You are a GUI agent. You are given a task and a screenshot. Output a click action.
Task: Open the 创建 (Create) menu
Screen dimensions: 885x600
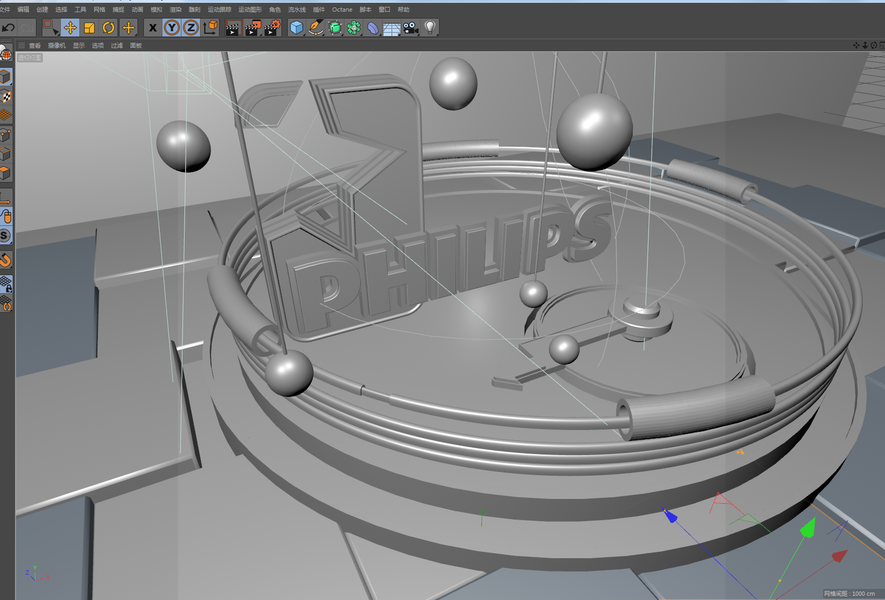(42, 10)
